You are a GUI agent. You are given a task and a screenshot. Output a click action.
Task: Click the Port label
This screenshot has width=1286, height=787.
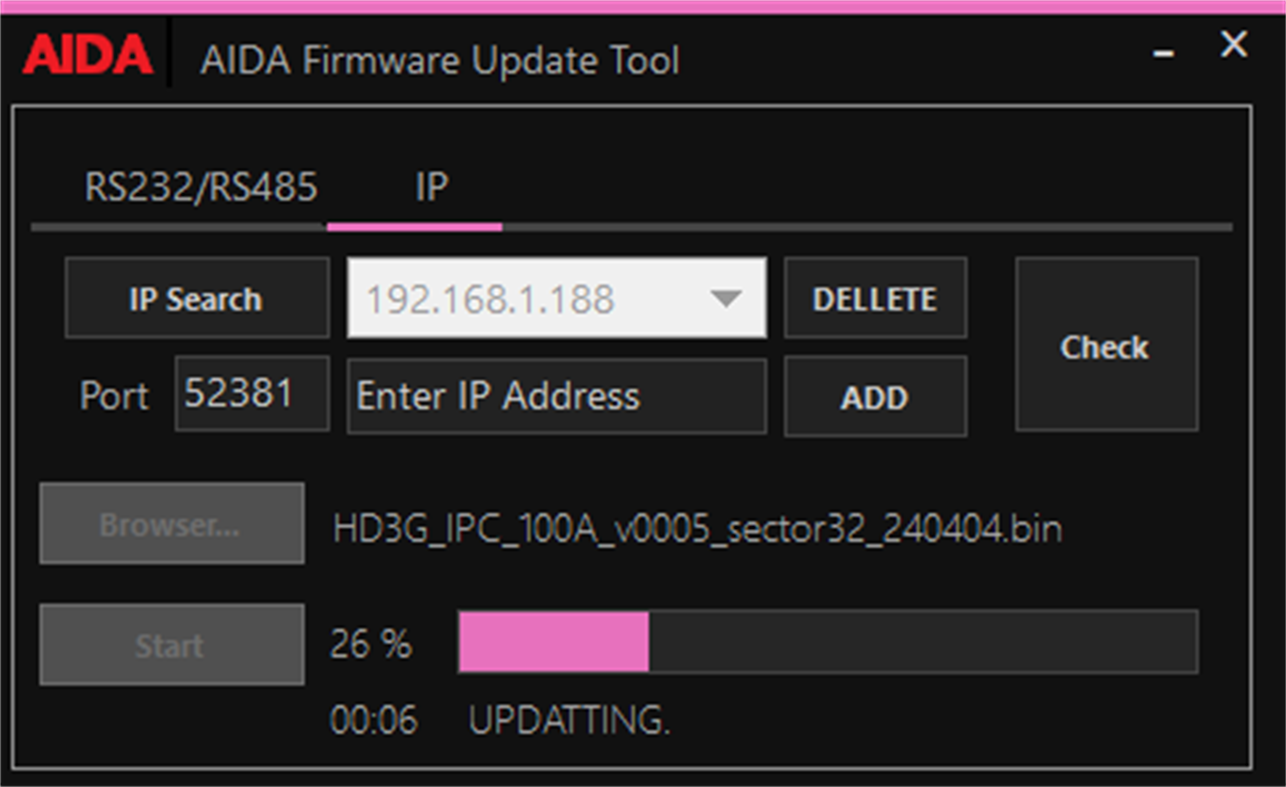click(x=112, y=395)
